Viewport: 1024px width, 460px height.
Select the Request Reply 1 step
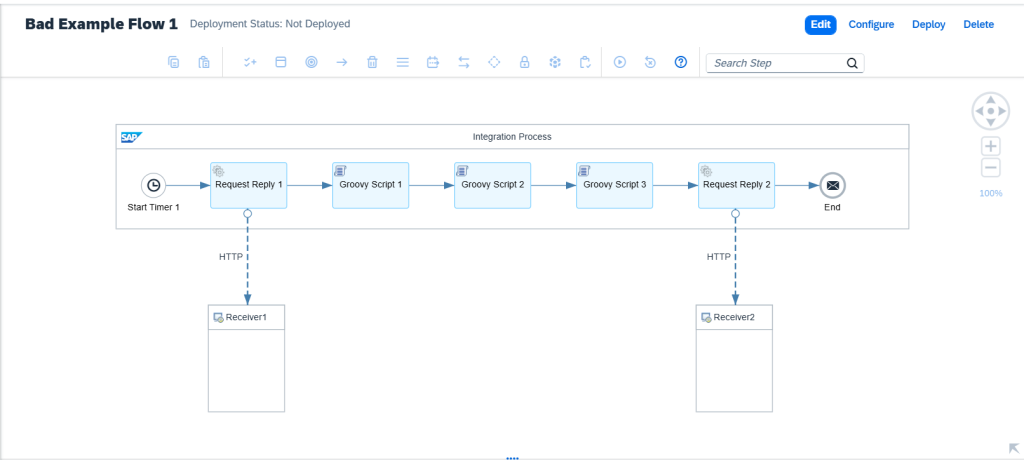pyautogui.click(x=248, y=186)
